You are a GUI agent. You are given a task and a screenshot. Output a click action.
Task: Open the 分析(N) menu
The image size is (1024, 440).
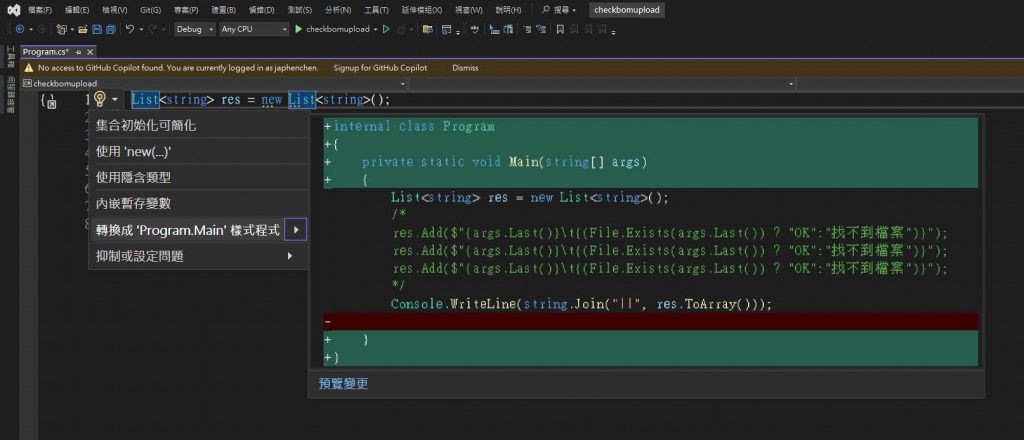coord(337,10)
